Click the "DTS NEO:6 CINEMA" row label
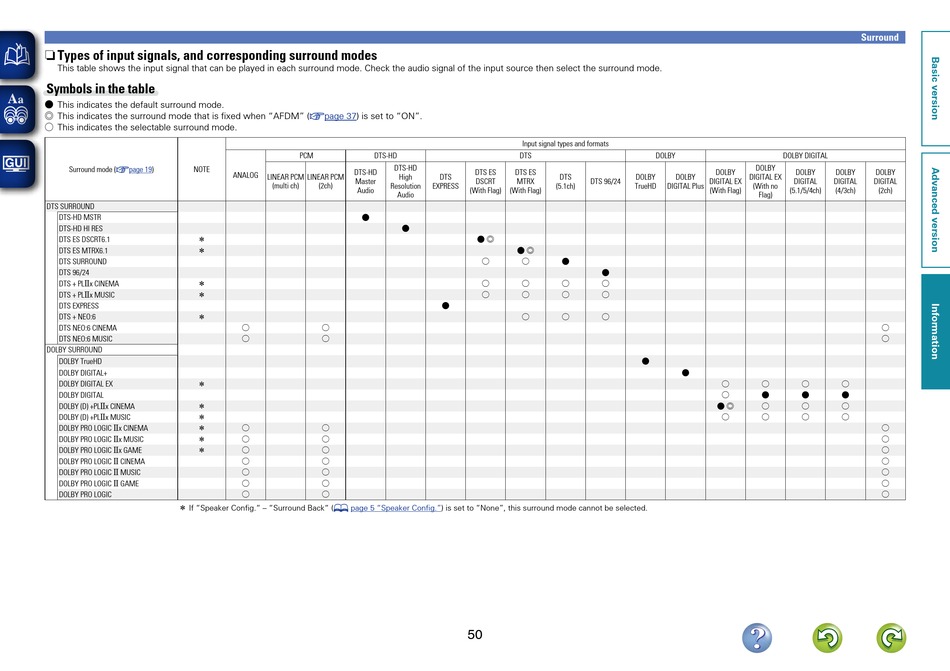The image size is (950, 671). 88,328
